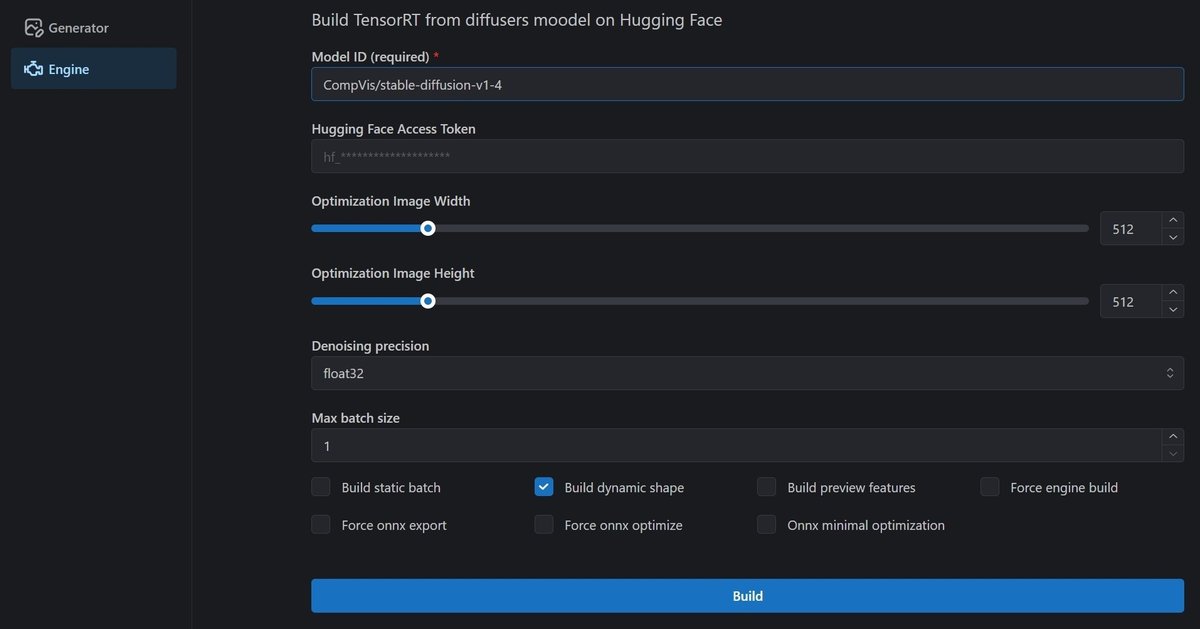The height and width of the screenshot is (629, 1200).
Task: Increase Optimization Image Height with up arrow
Action: coord(1172,292)
